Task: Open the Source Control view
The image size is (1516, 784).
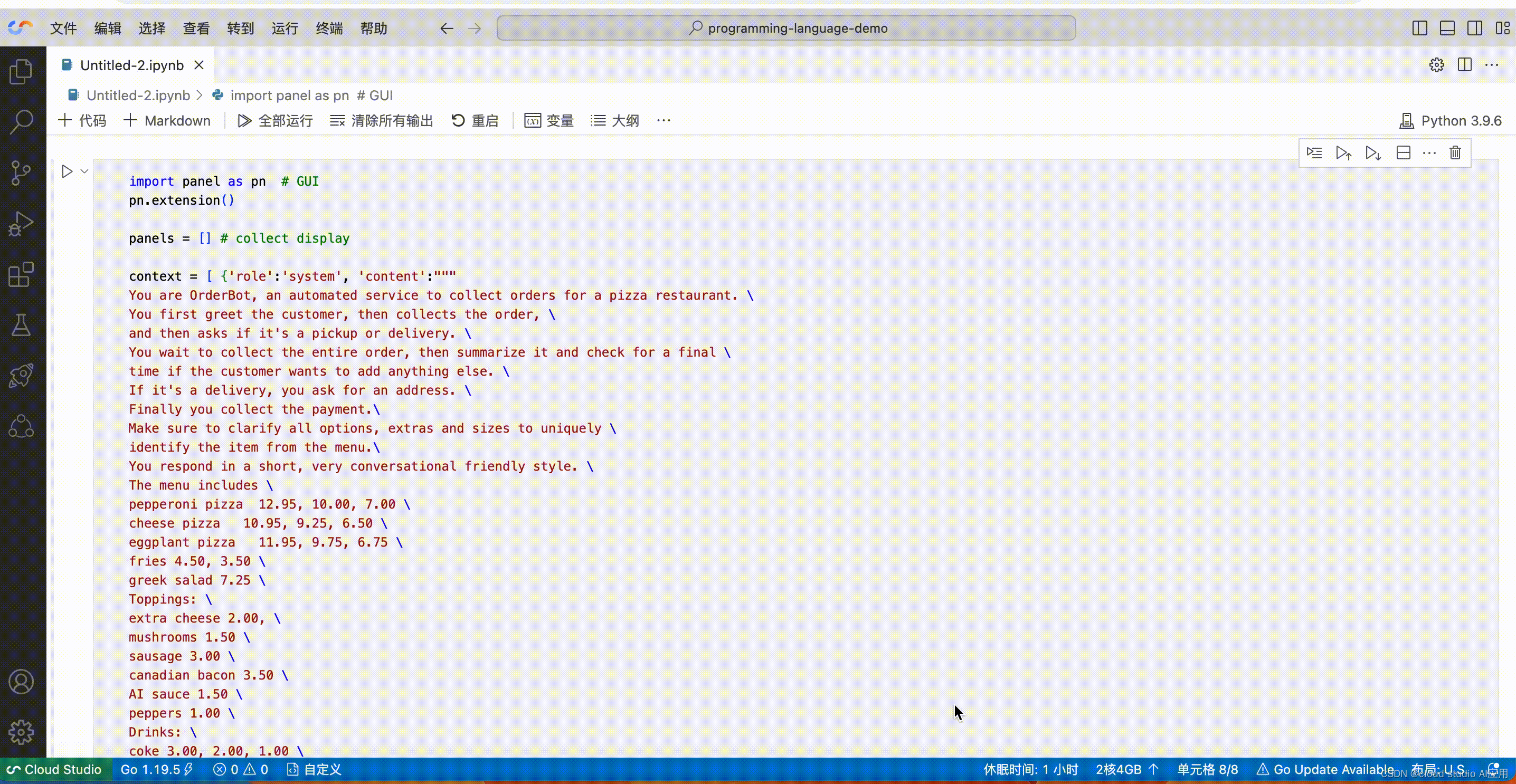Action: click(x=21, y=173)
